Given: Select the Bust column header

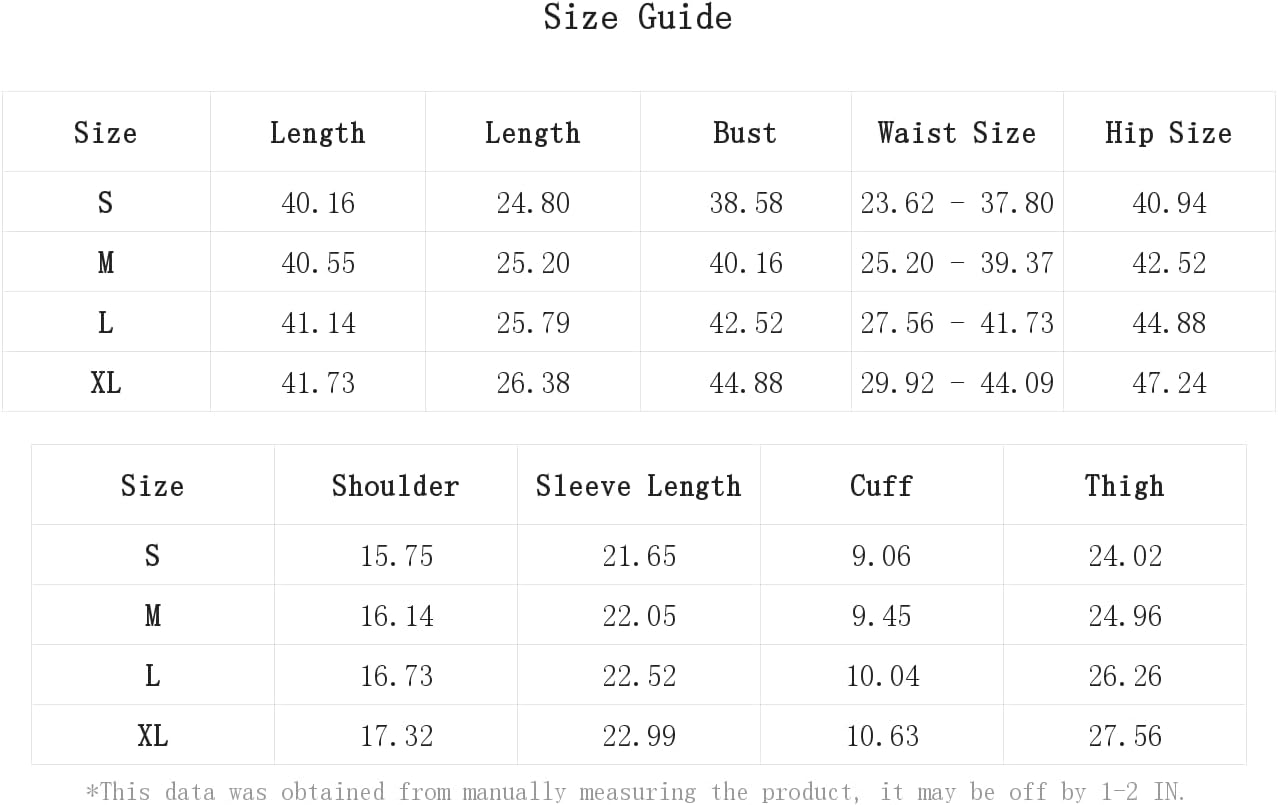Looking at the screenshot, I should 745,132.
